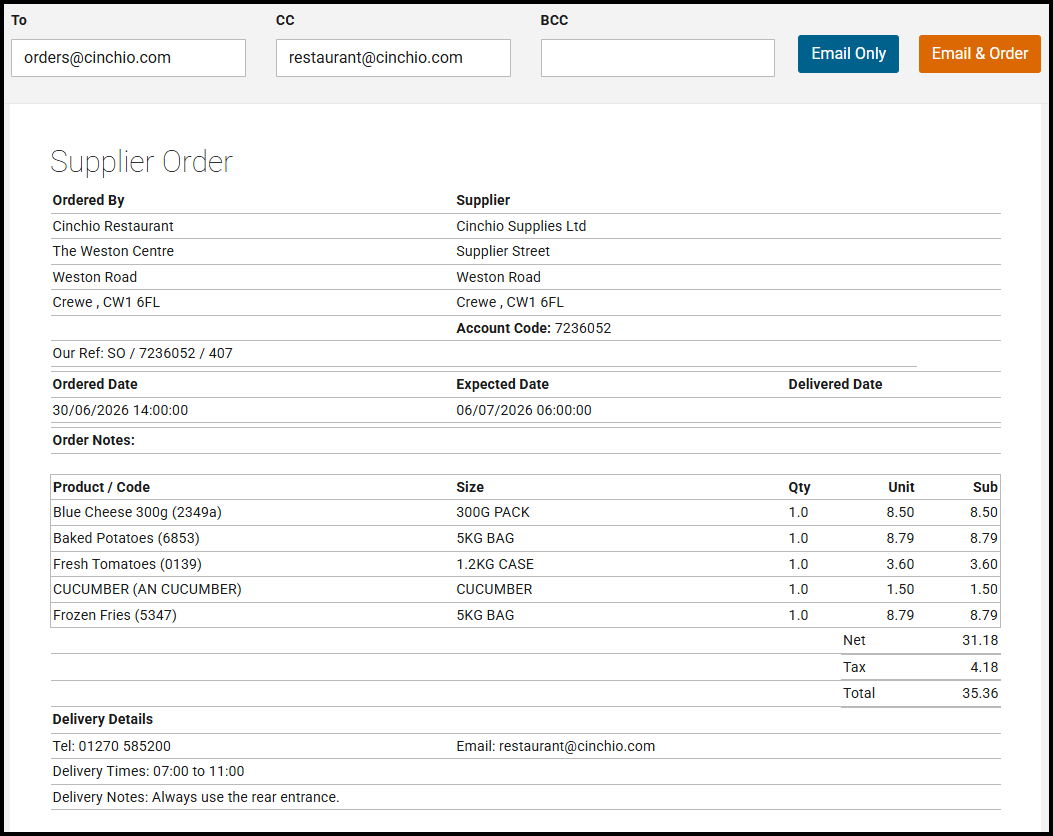Focus the To email field
This screenshot has width=1053, height=836.
coord(128,58)
